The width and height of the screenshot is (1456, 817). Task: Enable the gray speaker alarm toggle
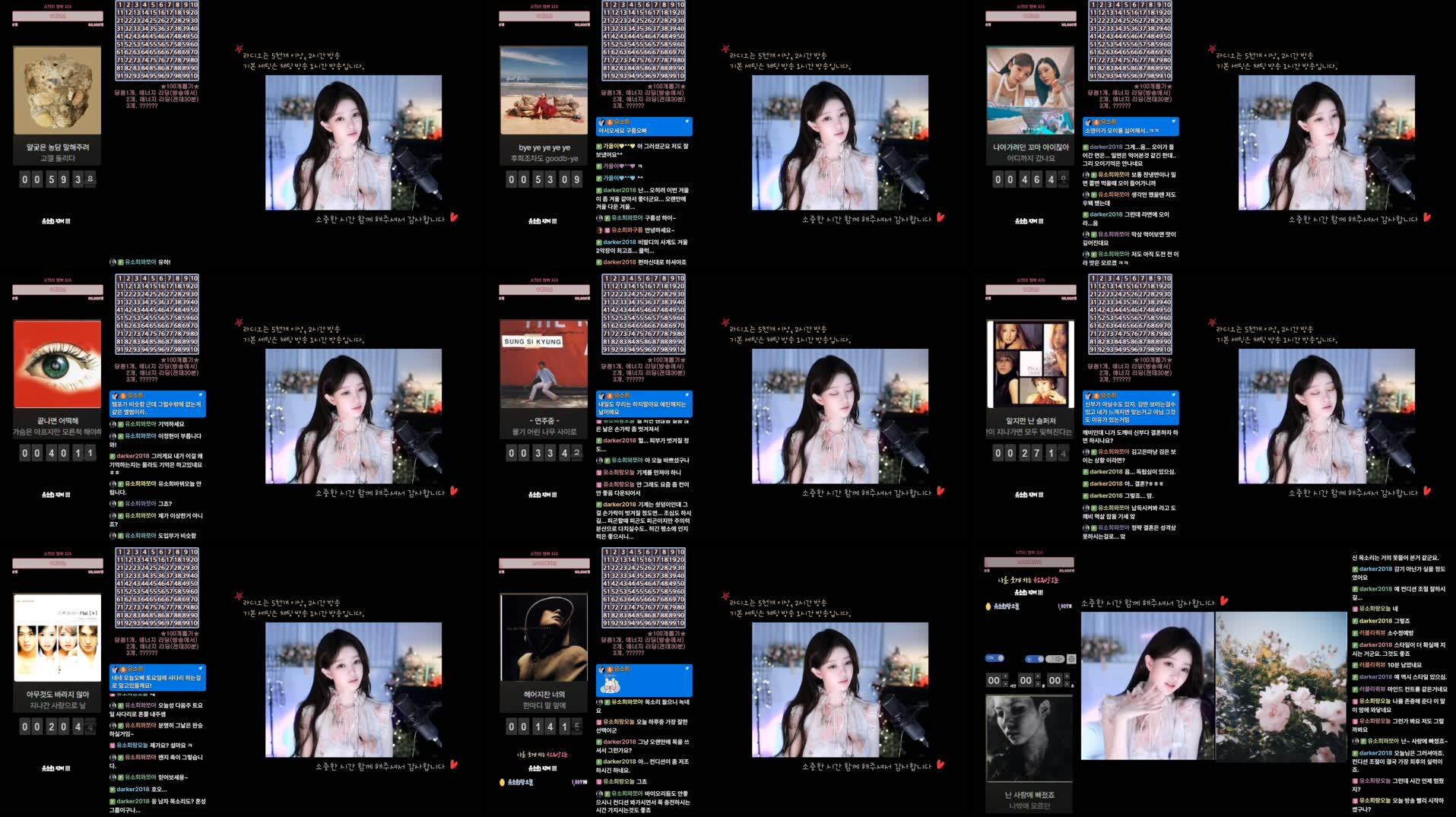coord(1055,659)
